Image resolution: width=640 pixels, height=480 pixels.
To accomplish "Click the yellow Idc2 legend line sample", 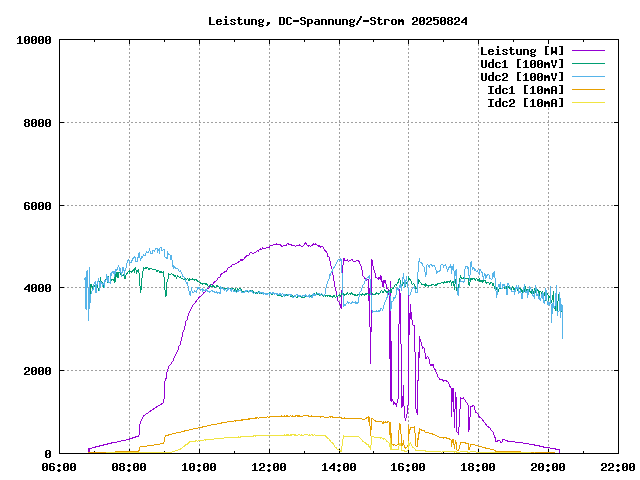I will pyautogui.click(x=588, y=102).
